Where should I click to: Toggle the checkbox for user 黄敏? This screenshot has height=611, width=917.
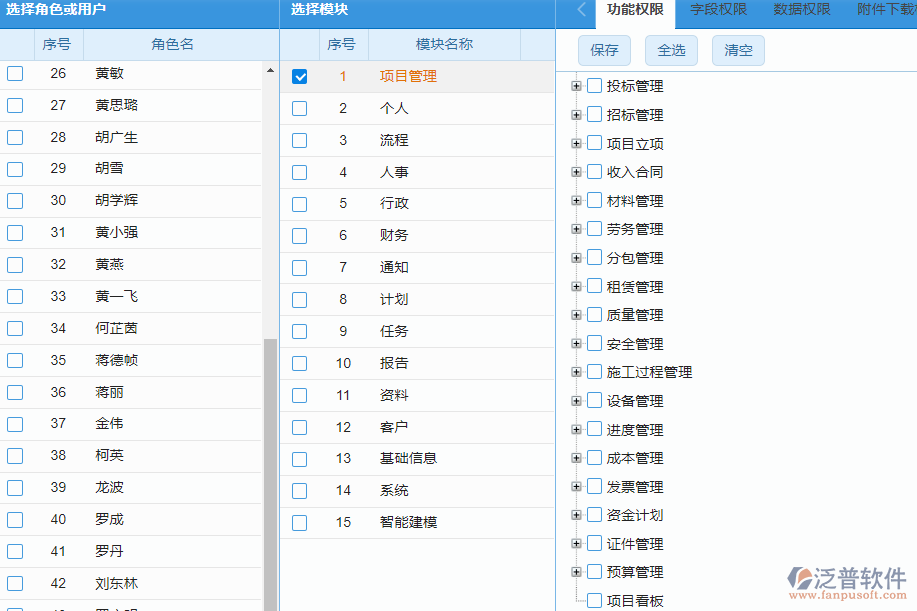(x=15, y=73)
